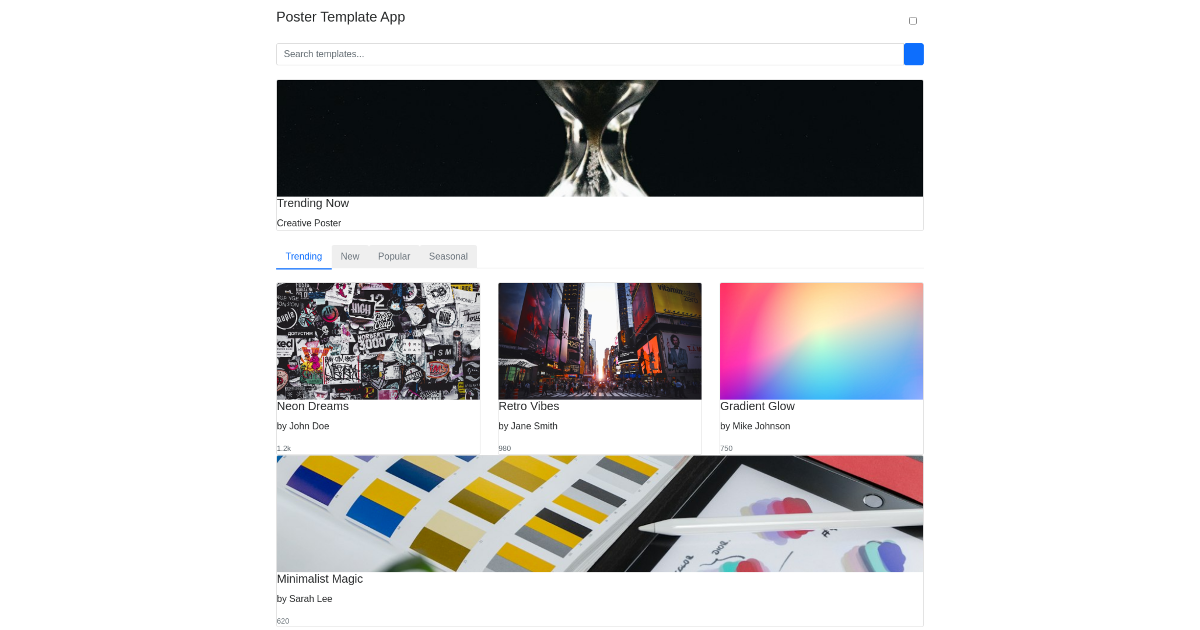
Task: Open the Retro Vibes template thumbnail
Action: point(600,341)
